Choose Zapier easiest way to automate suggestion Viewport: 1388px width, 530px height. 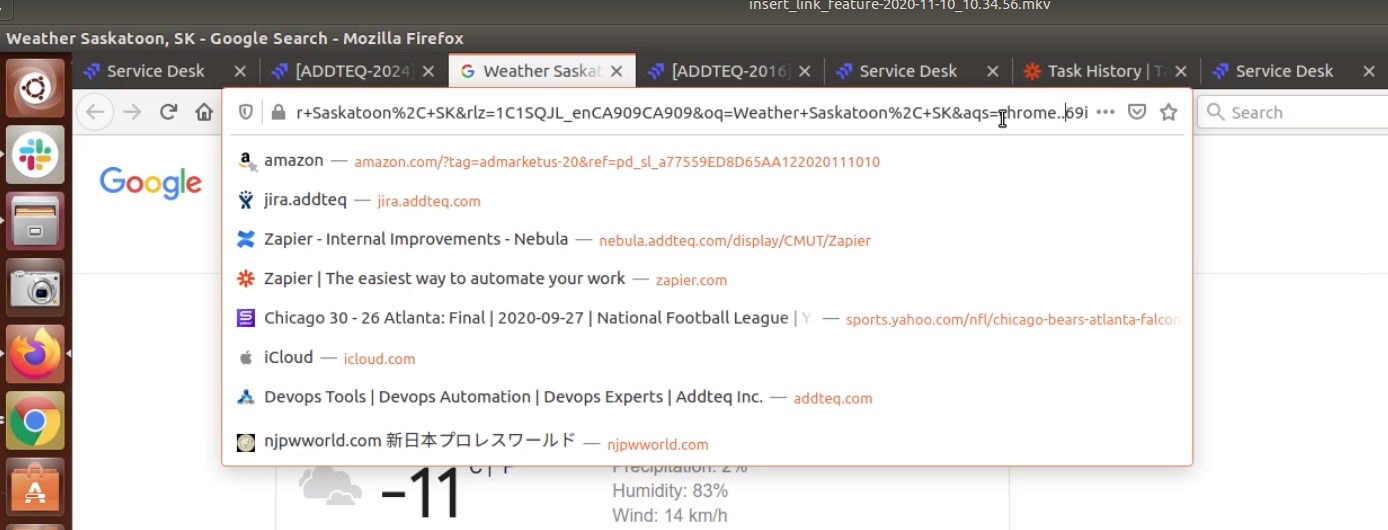pos(707,279)
